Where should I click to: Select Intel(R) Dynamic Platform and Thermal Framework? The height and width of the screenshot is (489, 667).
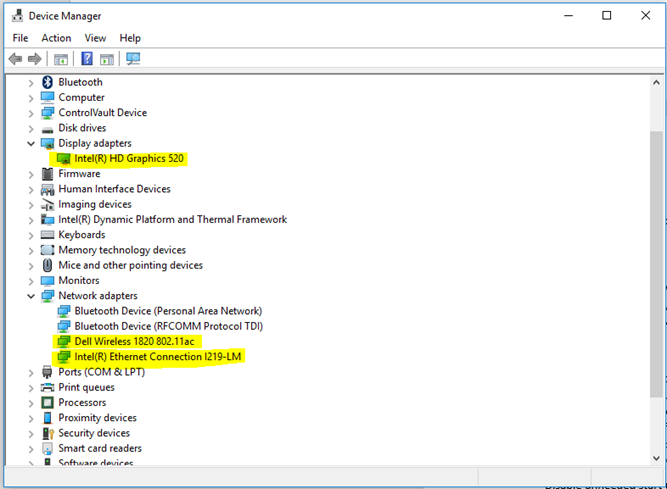point(172,219)
